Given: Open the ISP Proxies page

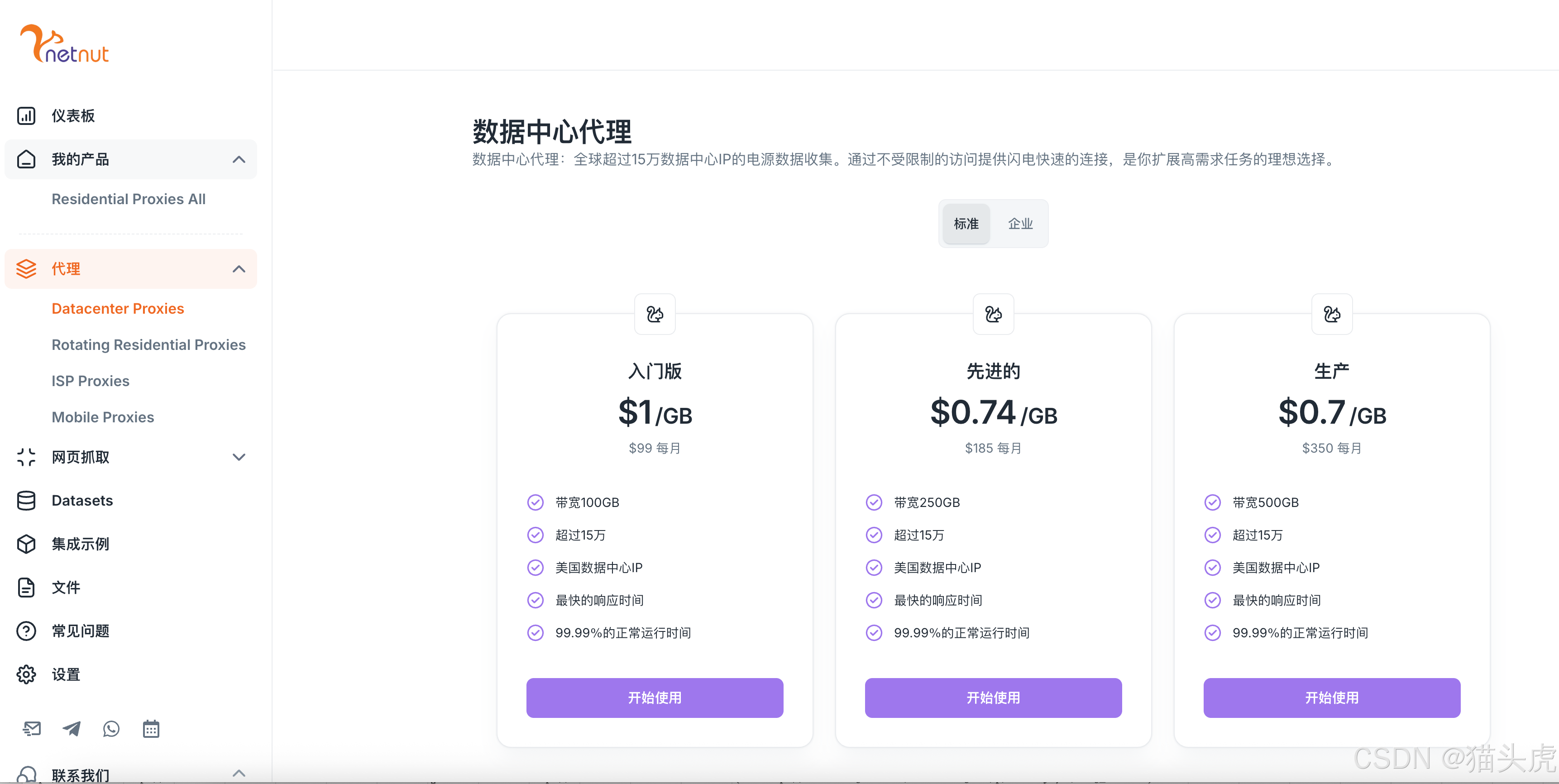Looking at the screenshot, I should [90, 380].
